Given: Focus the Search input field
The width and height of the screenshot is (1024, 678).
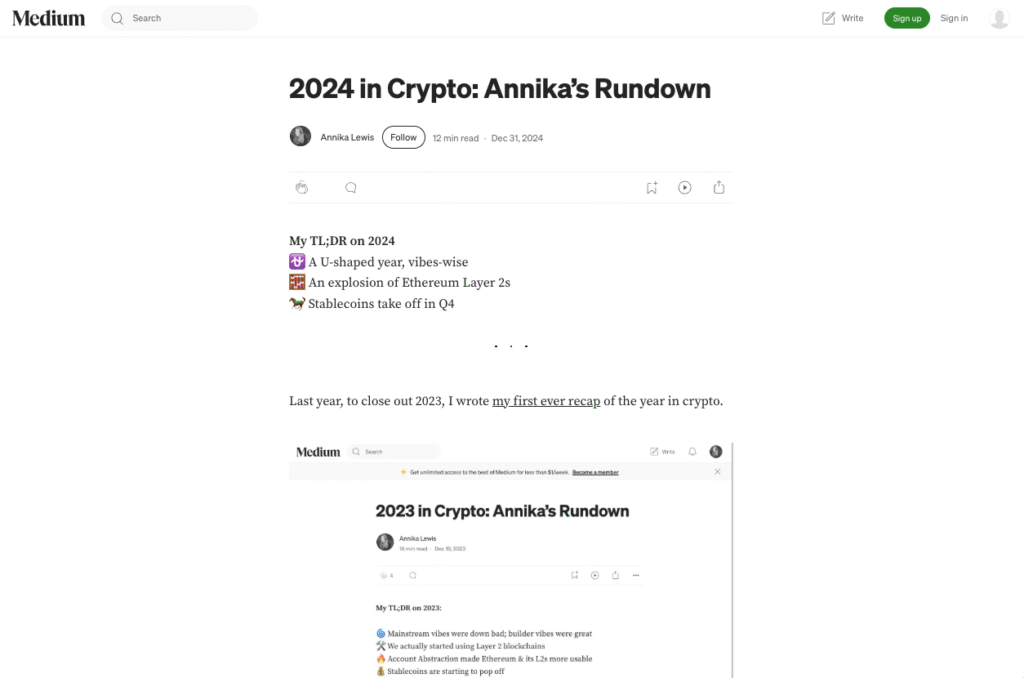Looking at the screenshot, I should pyautogui.click(x=180, y=18).
